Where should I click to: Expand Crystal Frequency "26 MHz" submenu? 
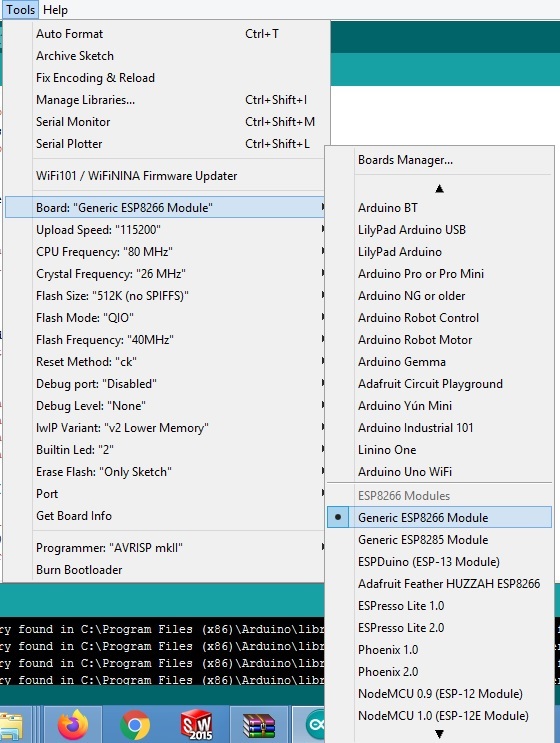[165, 274]
